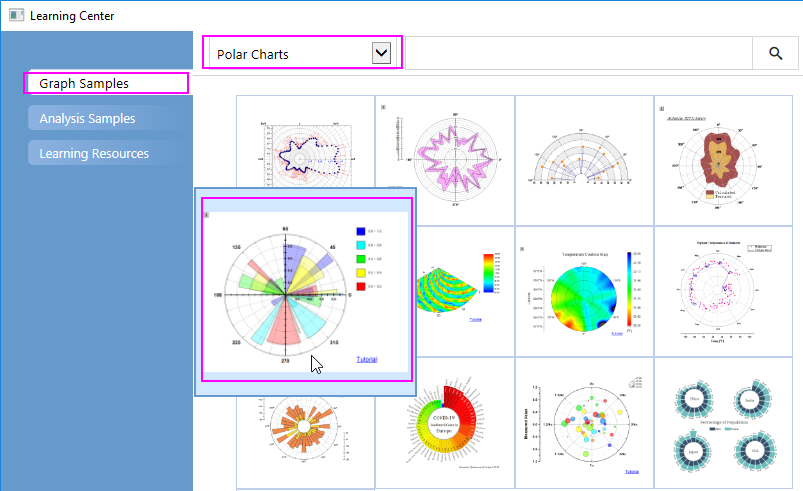The width and height of the screenshot is (803, 491).
Task: Open the Learning Resources tab
Action: [x=105, y=153]
